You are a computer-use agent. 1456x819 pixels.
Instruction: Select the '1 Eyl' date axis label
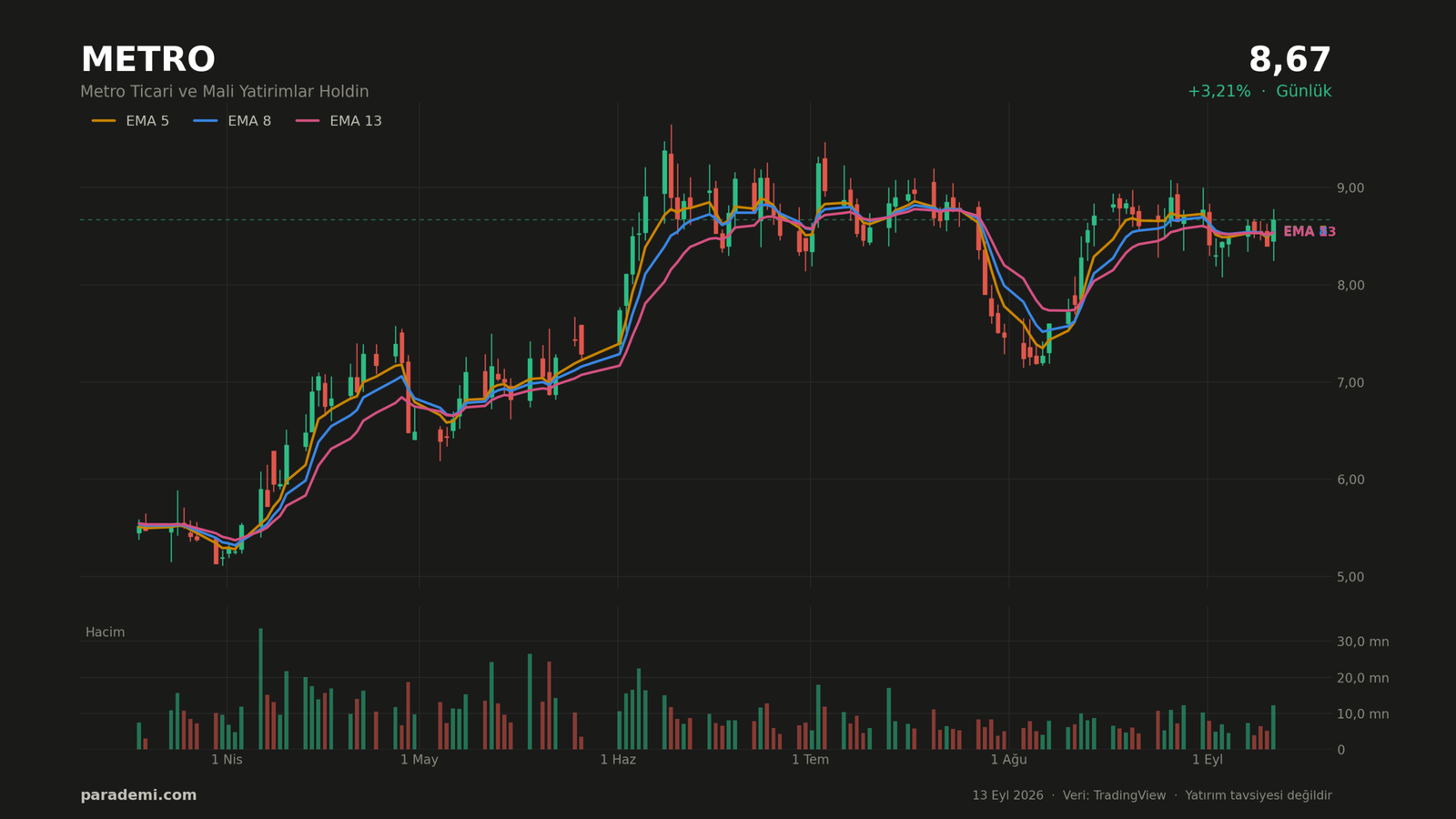point(1208,760)
